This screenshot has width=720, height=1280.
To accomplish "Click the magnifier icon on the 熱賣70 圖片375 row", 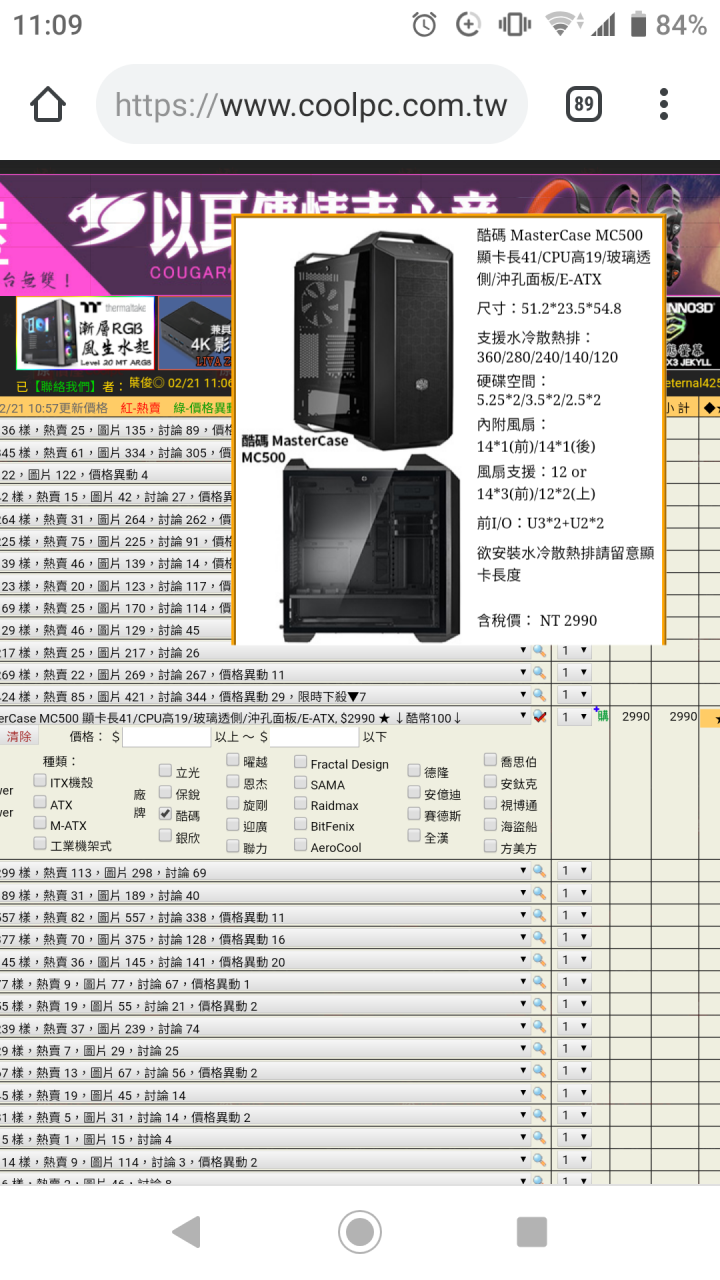I will pyautogui.click(x=539, y=938).
